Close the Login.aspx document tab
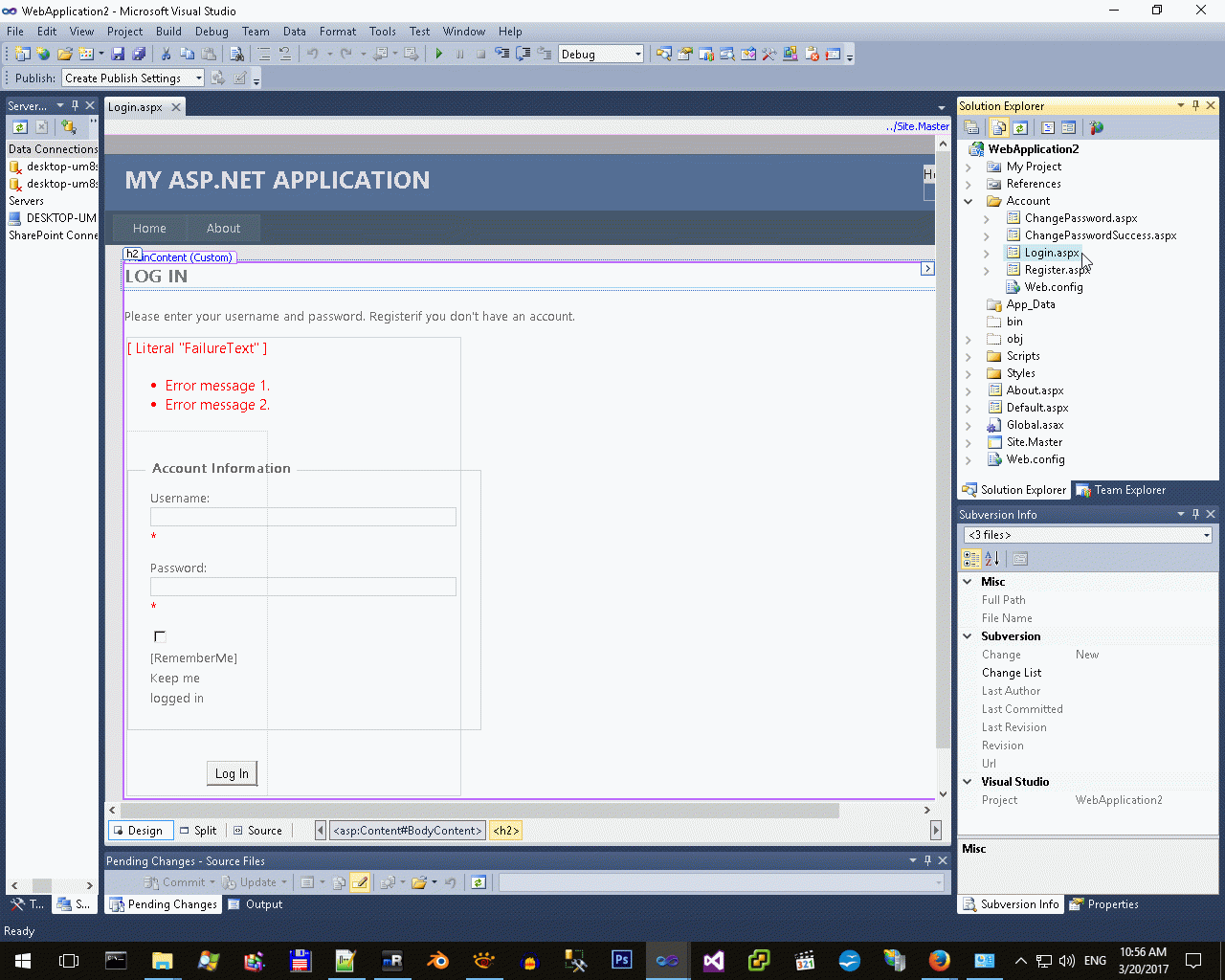Image resolution: width=1225 pixels, height=980 pixels. pyautogui.click(x=176, y=107)
